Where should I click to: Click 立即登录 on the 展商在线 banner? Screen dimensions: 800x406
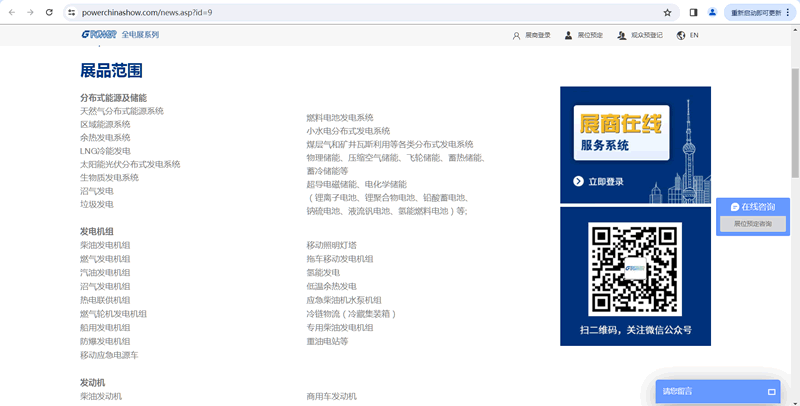[599, 182]
